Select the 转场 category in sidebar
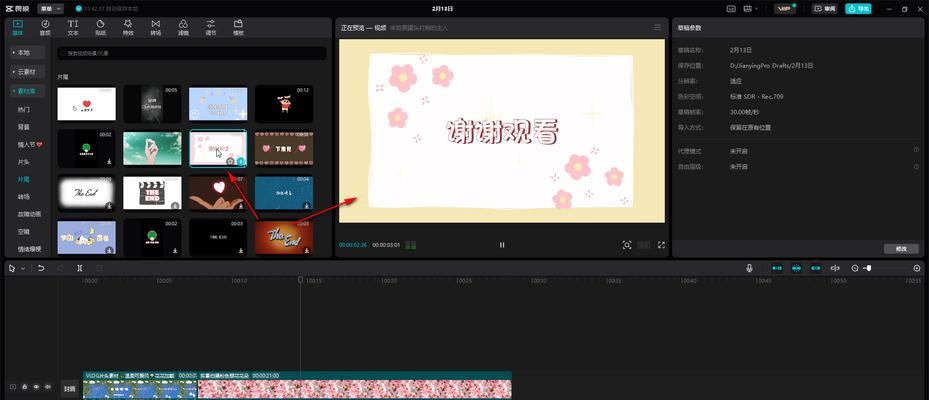The image size is (929, 400). [x=24, y=197]
